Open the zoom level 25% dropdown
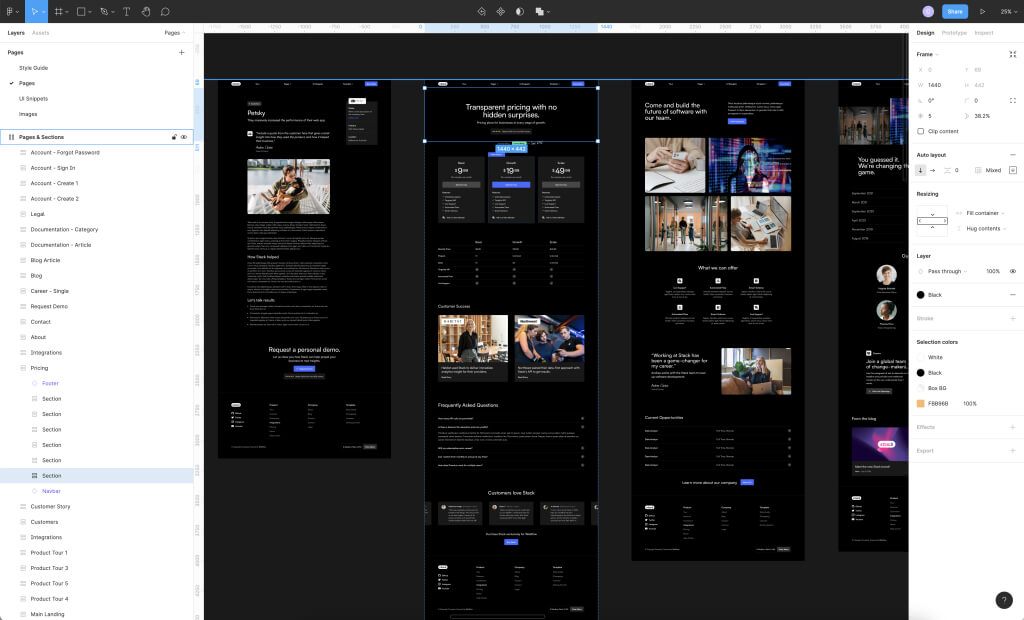The height and width of the screenshot is (620, 1024). (1008, 11)
